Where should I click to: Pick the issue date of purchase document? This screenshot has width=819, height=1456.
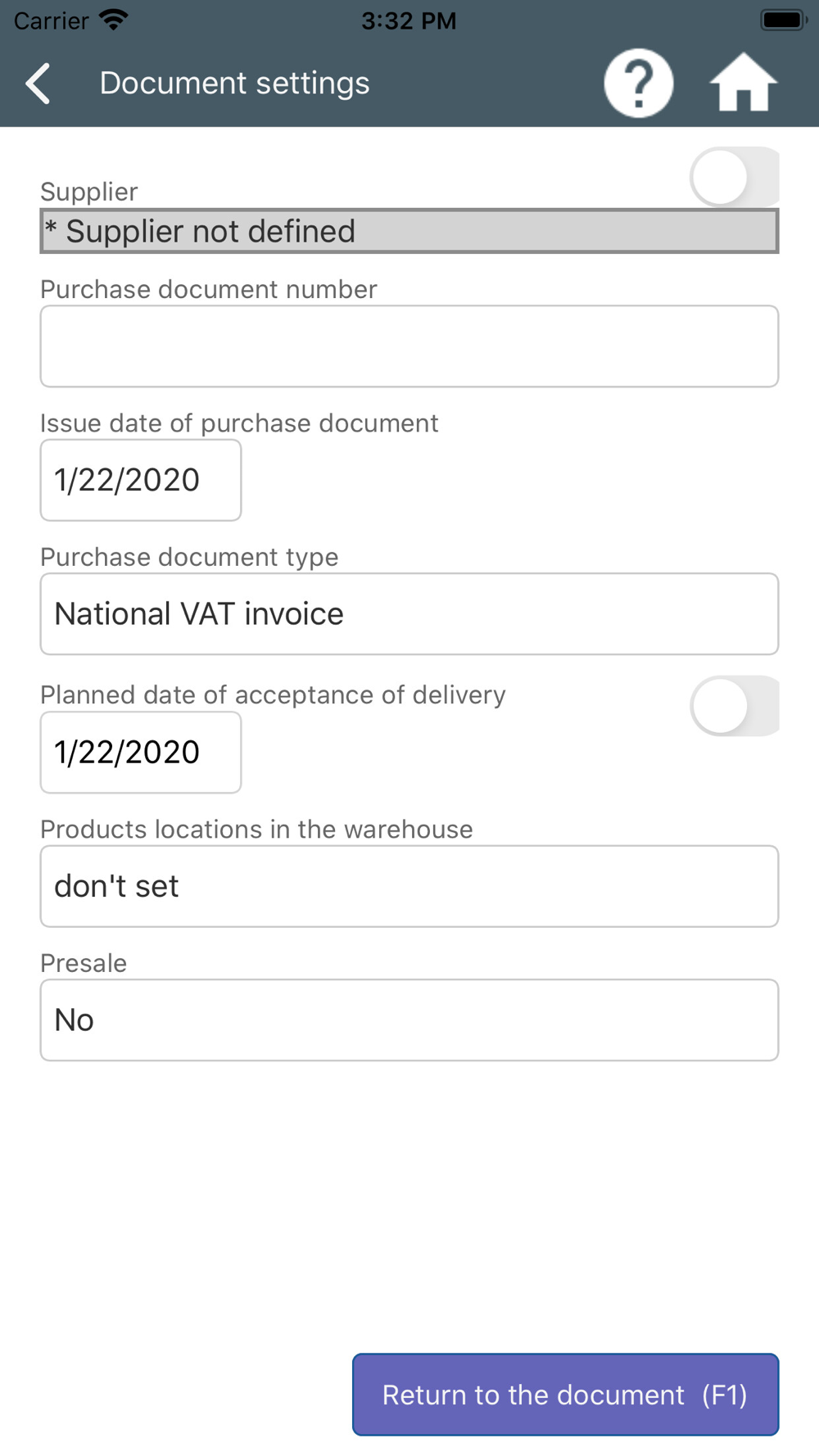point(141,480)
